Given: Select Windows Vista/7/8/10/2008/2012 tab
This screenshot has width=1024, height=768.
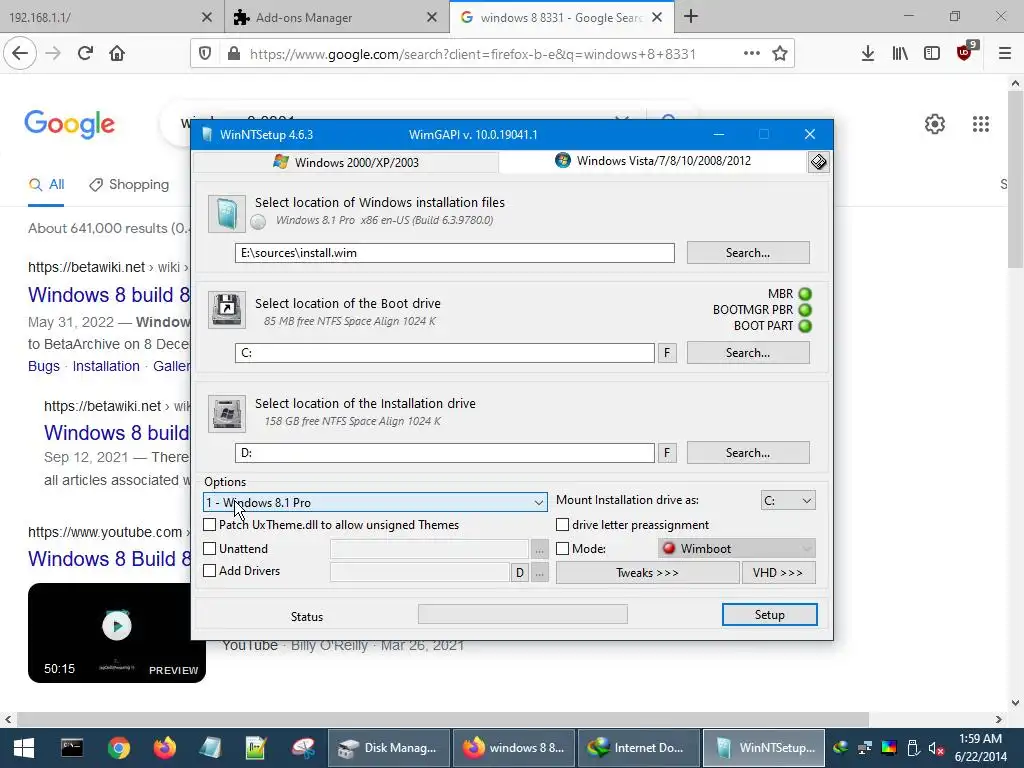Looking at the screenshot, I should click(653, 161).
